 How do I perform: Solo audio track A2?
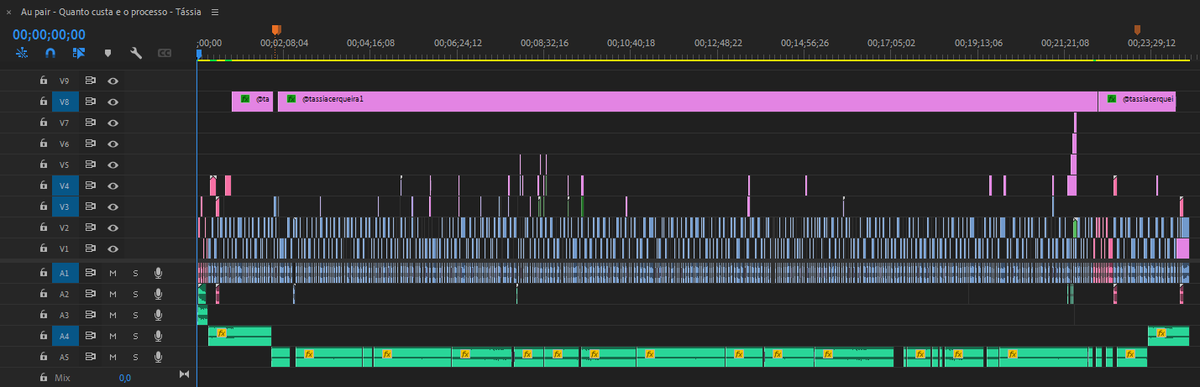click(135, 294)
